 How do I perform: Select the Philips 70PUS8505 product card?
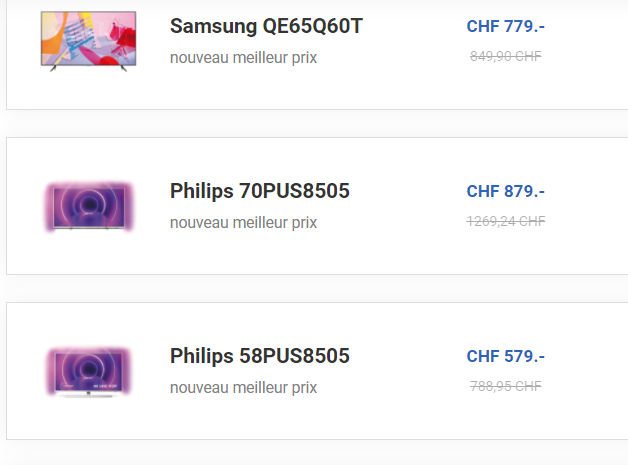coord(317,206)
